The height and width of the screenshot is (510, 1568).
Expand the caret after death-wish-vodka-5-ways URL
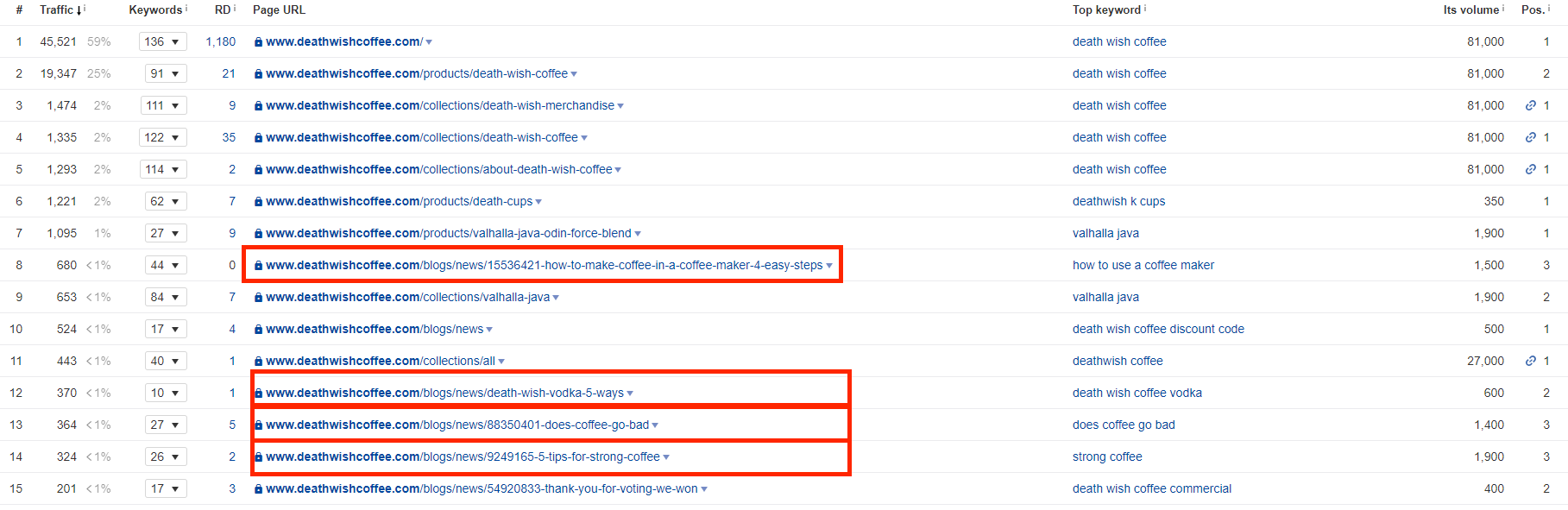pyautogui.click(x=630, y=394)
